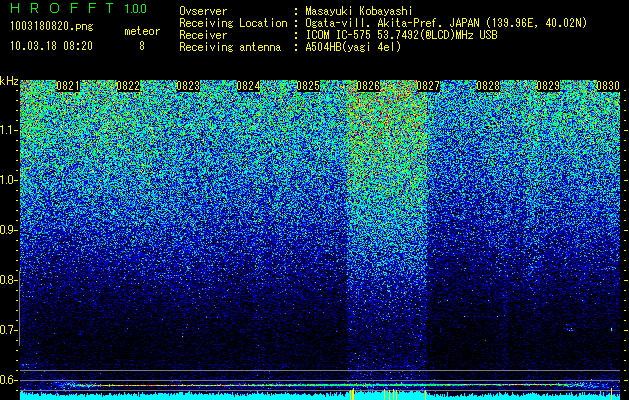
Task: Click the 0.9 frequency axis label
Action: pyautogui.click(x=8, y=230)
